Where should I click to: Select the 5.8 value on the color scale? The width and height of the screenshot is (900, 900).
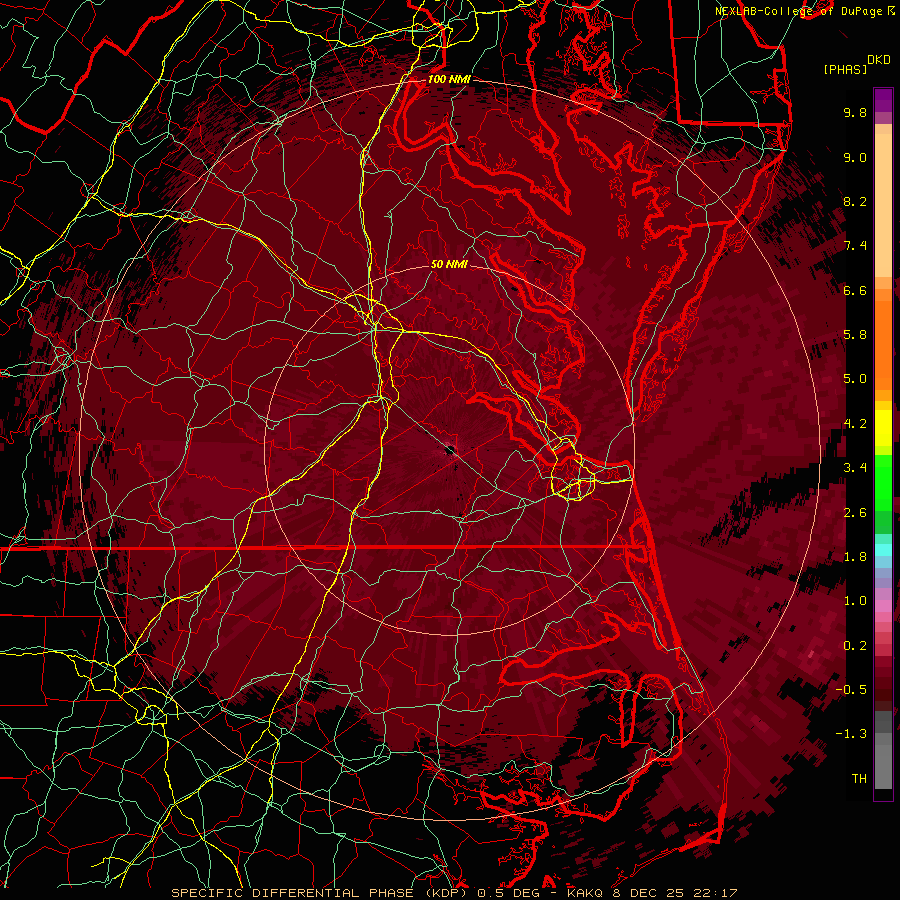pyautogui.click(x=855, y=335)
